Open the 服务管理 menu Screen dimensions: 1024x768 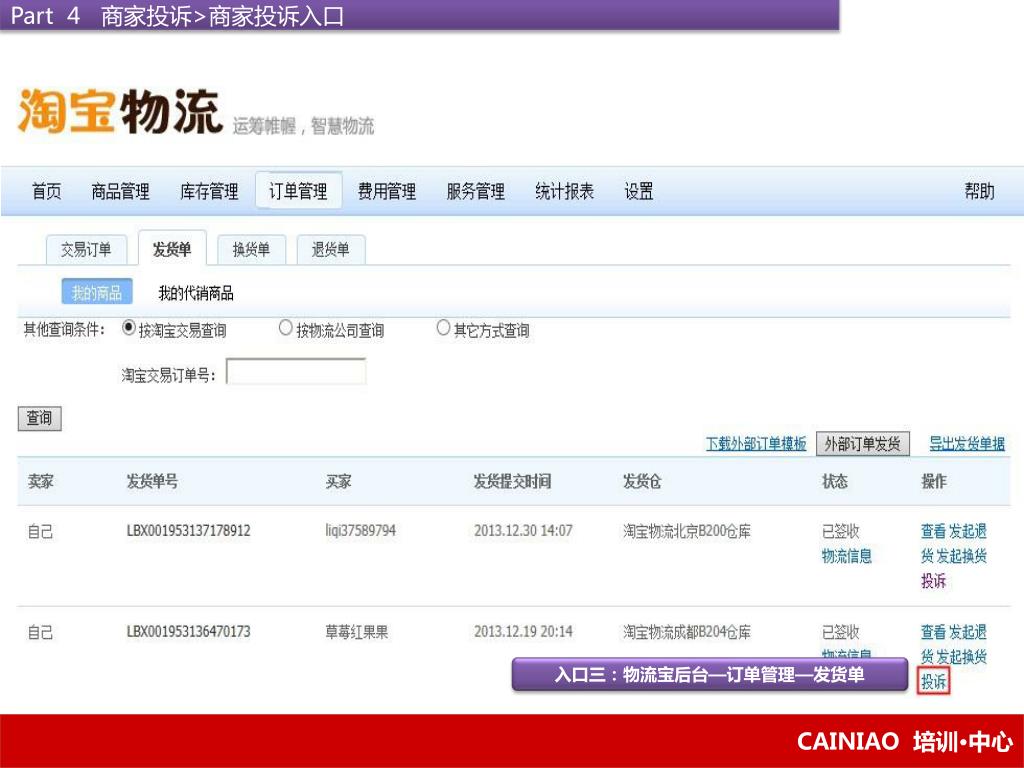click(475, 191)
